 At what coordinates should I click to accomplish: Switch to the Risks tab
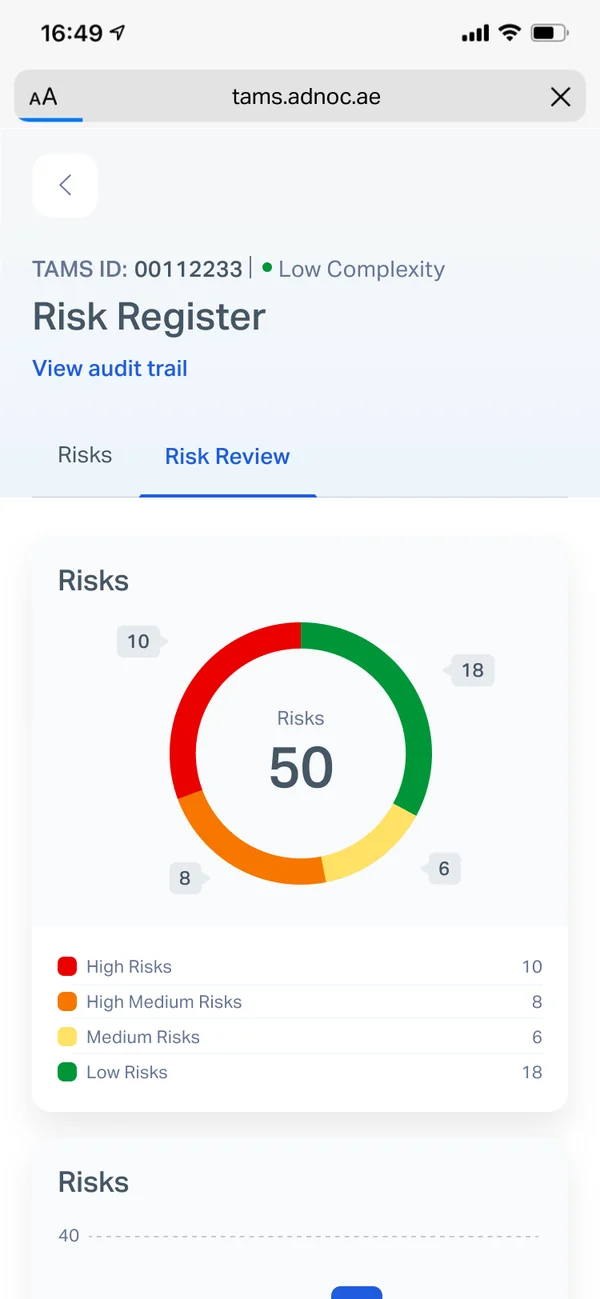coord(85,455)
